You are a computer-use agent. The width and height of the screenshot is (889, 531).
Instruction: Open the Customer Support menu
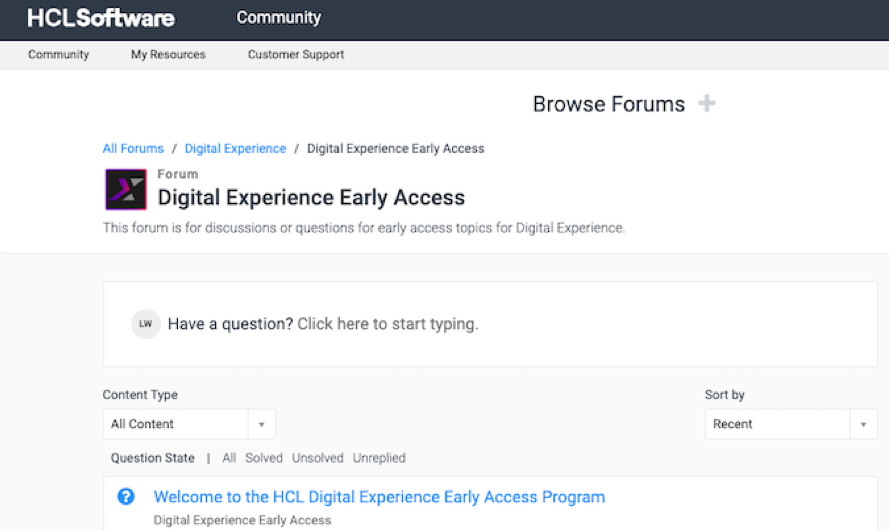[x=296, y=54]
